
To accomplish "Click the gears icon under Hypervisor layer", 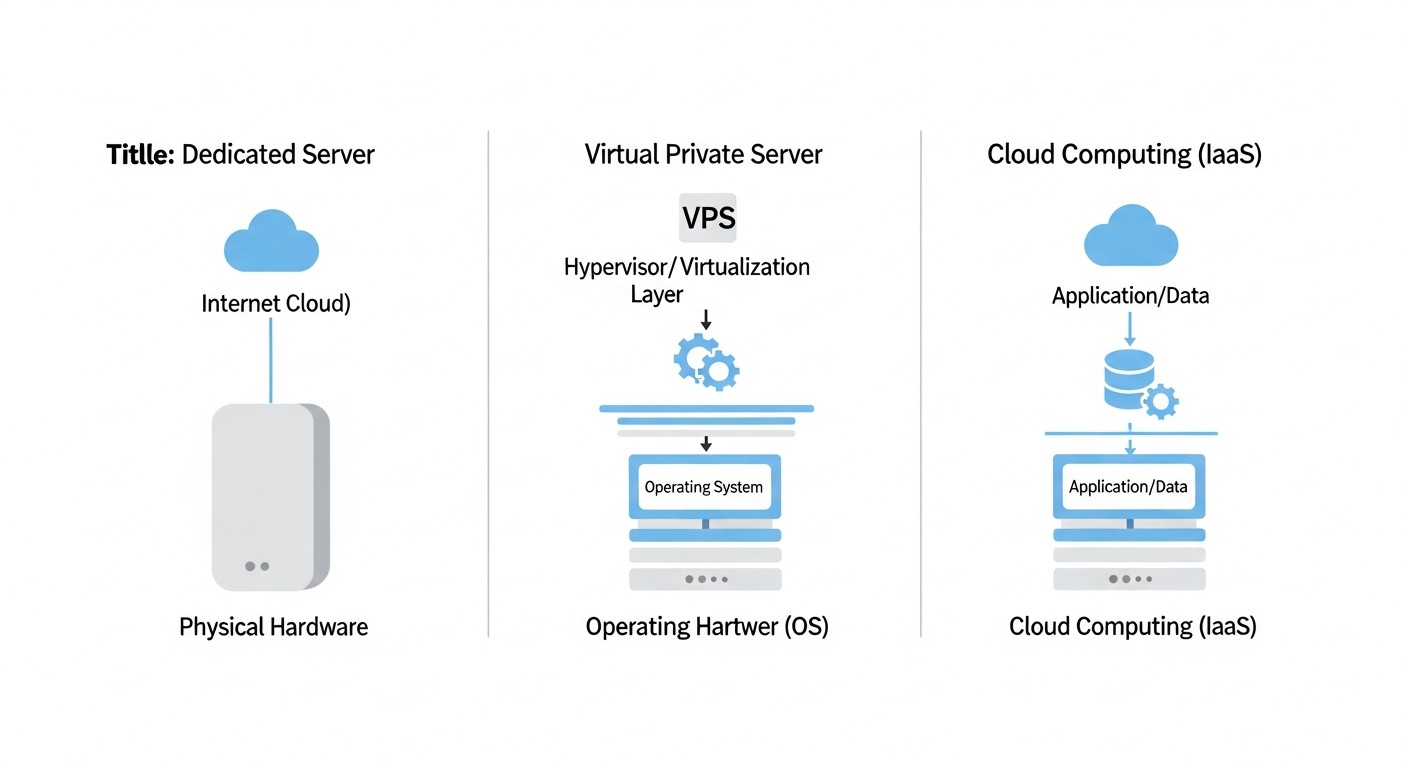I will [706, 363].
